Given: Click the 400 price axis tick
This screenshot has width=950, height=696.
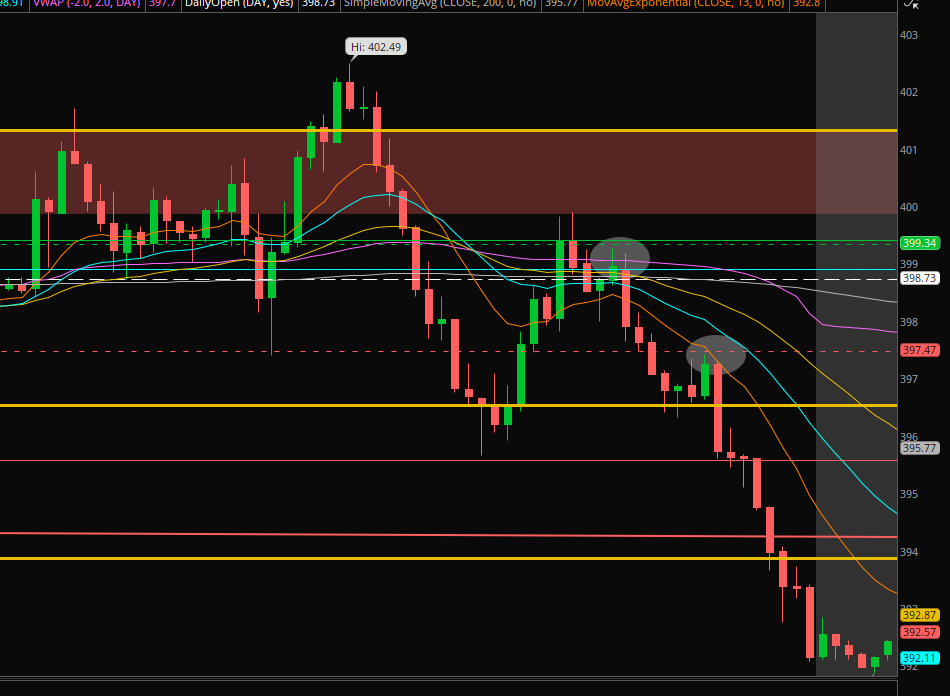Looking at the screenshot, I should [x=908, y=207].
